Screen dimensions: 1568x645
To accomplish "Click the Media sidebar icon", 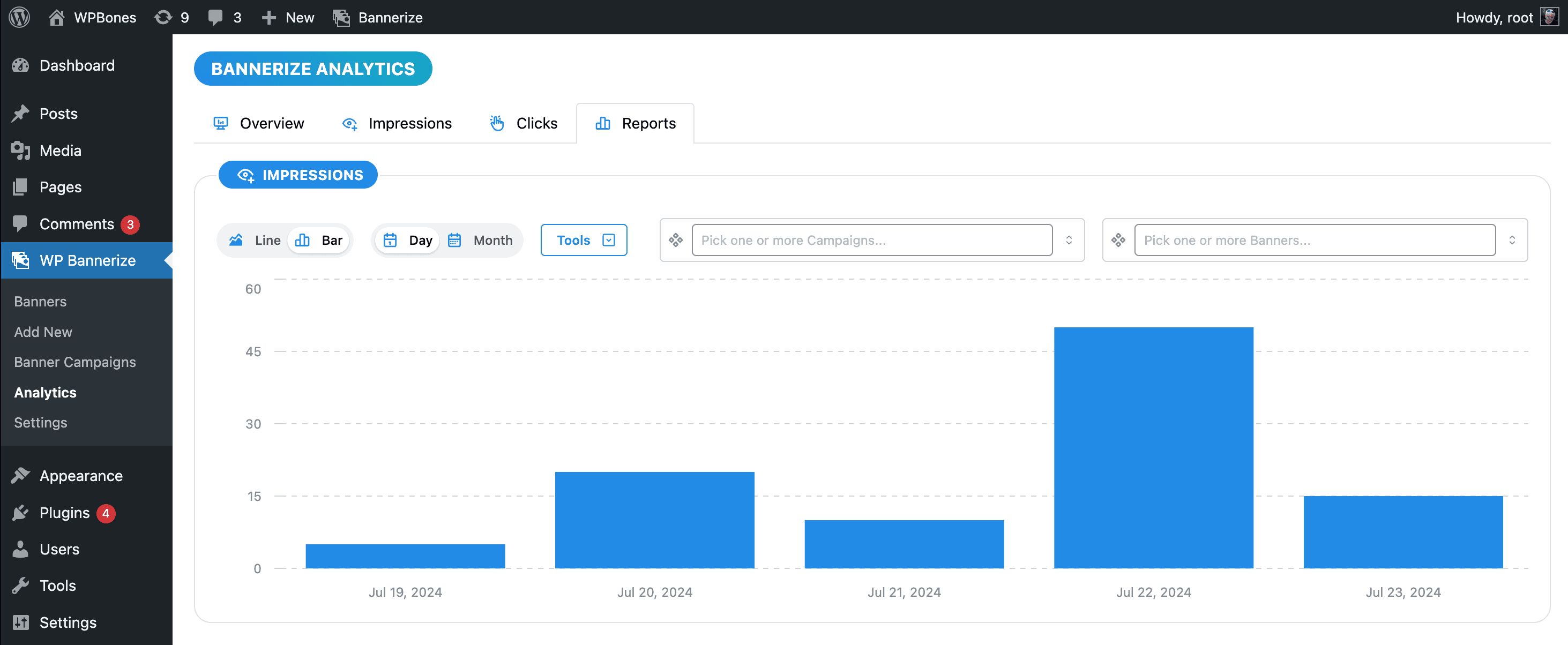I will click(20, 151).
